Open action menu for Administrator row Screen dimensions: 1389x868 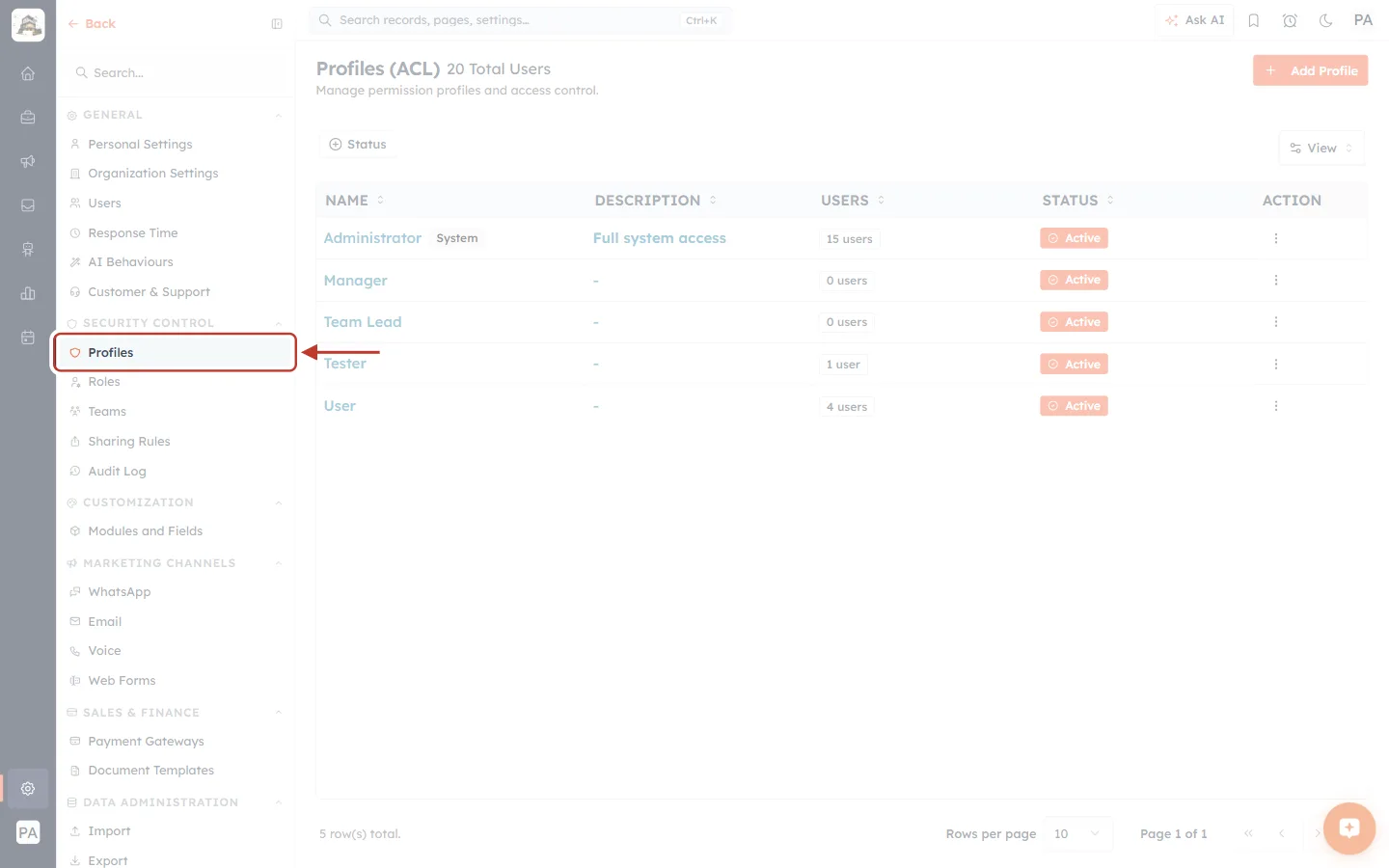(x=1276, y=238)
